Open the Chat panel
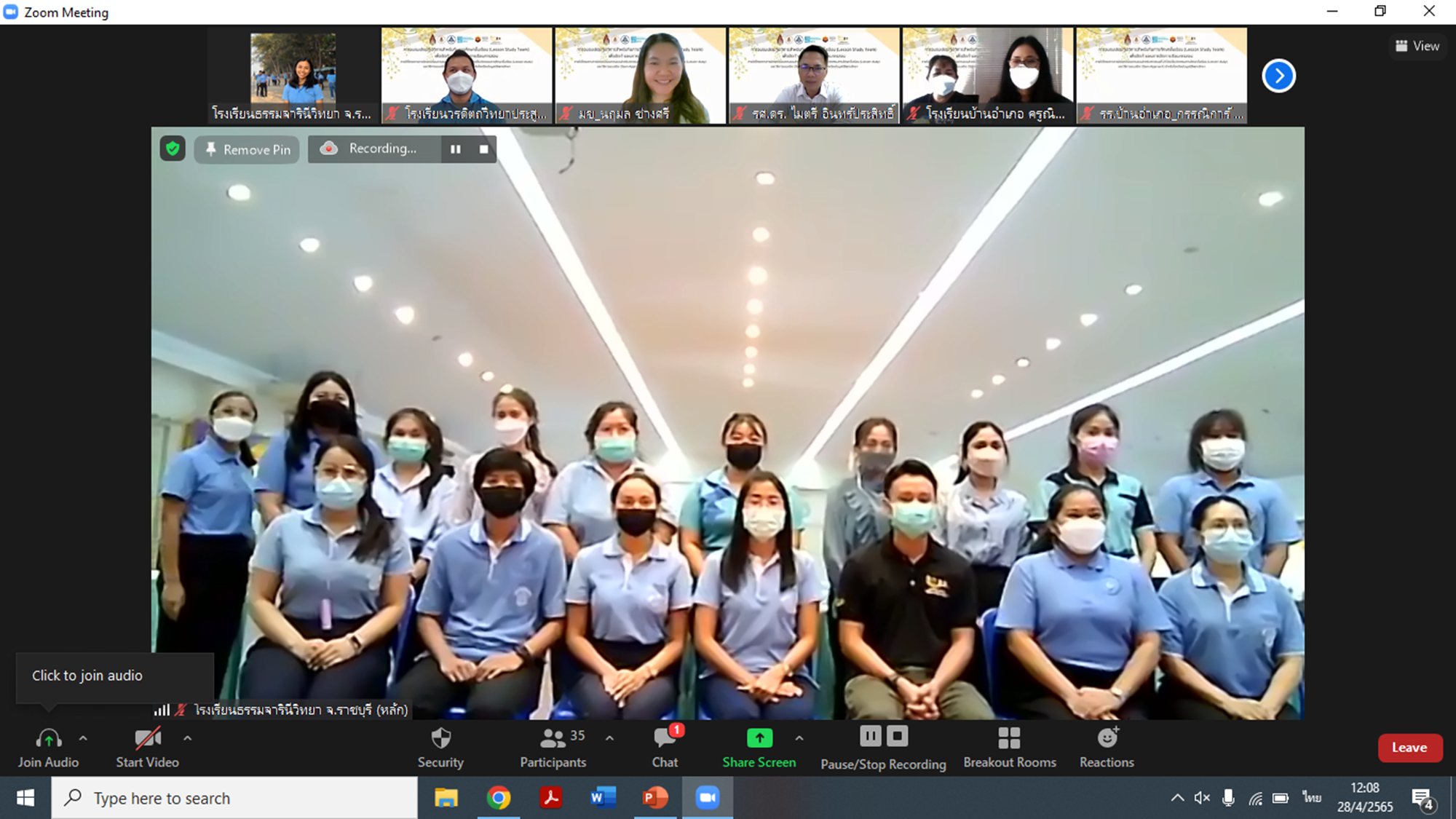Viewport: 1456px width, 819px height. (x=665, y=748)
